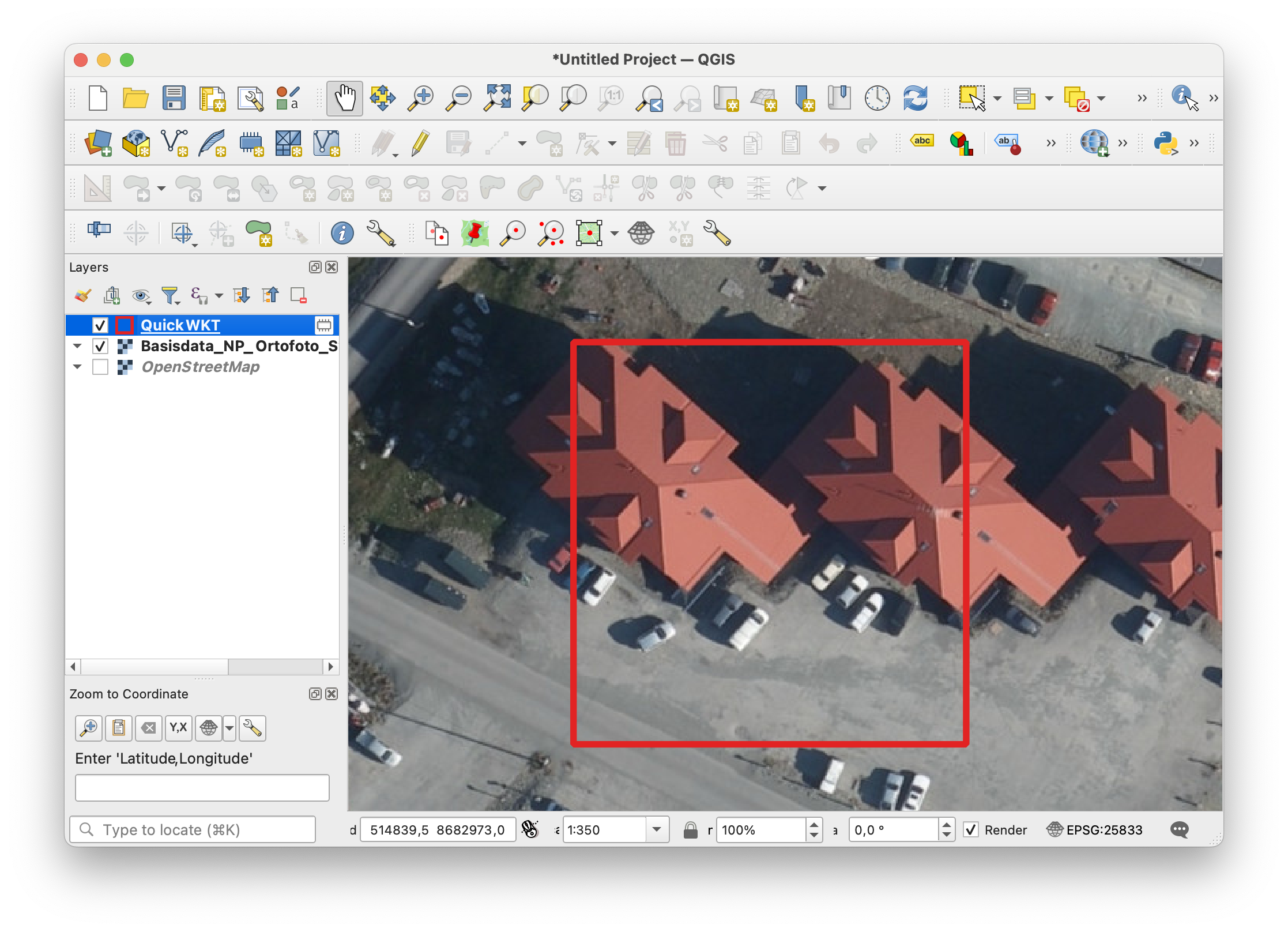The height and width of the screenshot is (932, 1288).
Task: Open a project with the folder icon
Action: (135, 98)
